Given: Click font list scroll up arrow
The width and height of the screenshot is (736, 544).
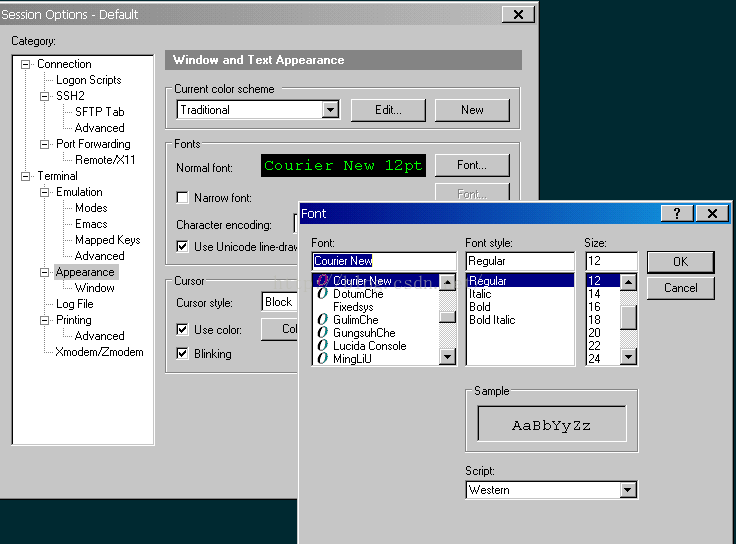Looking at the screenshot, I should click(x=447, y=282).
